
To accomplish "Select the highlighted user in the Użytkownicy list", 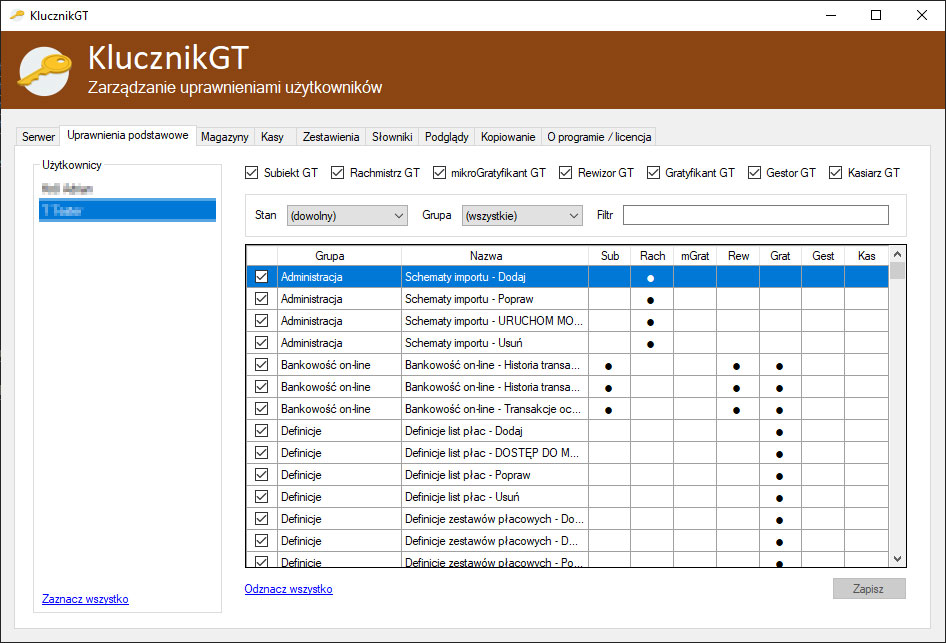I will point(127,210).
